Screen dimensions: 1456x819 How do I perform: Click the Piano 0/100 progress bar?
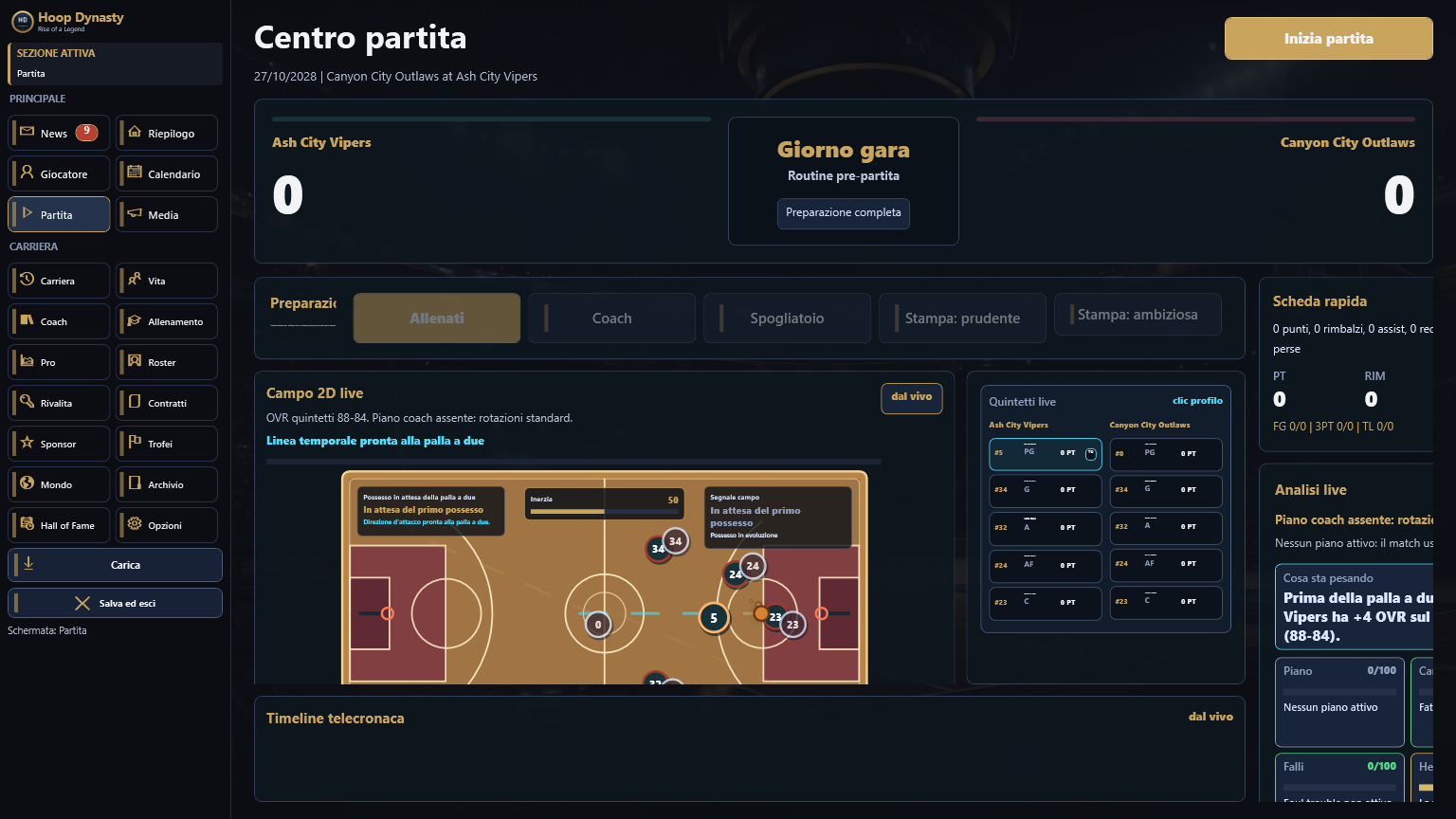[x=1339, y=691]
